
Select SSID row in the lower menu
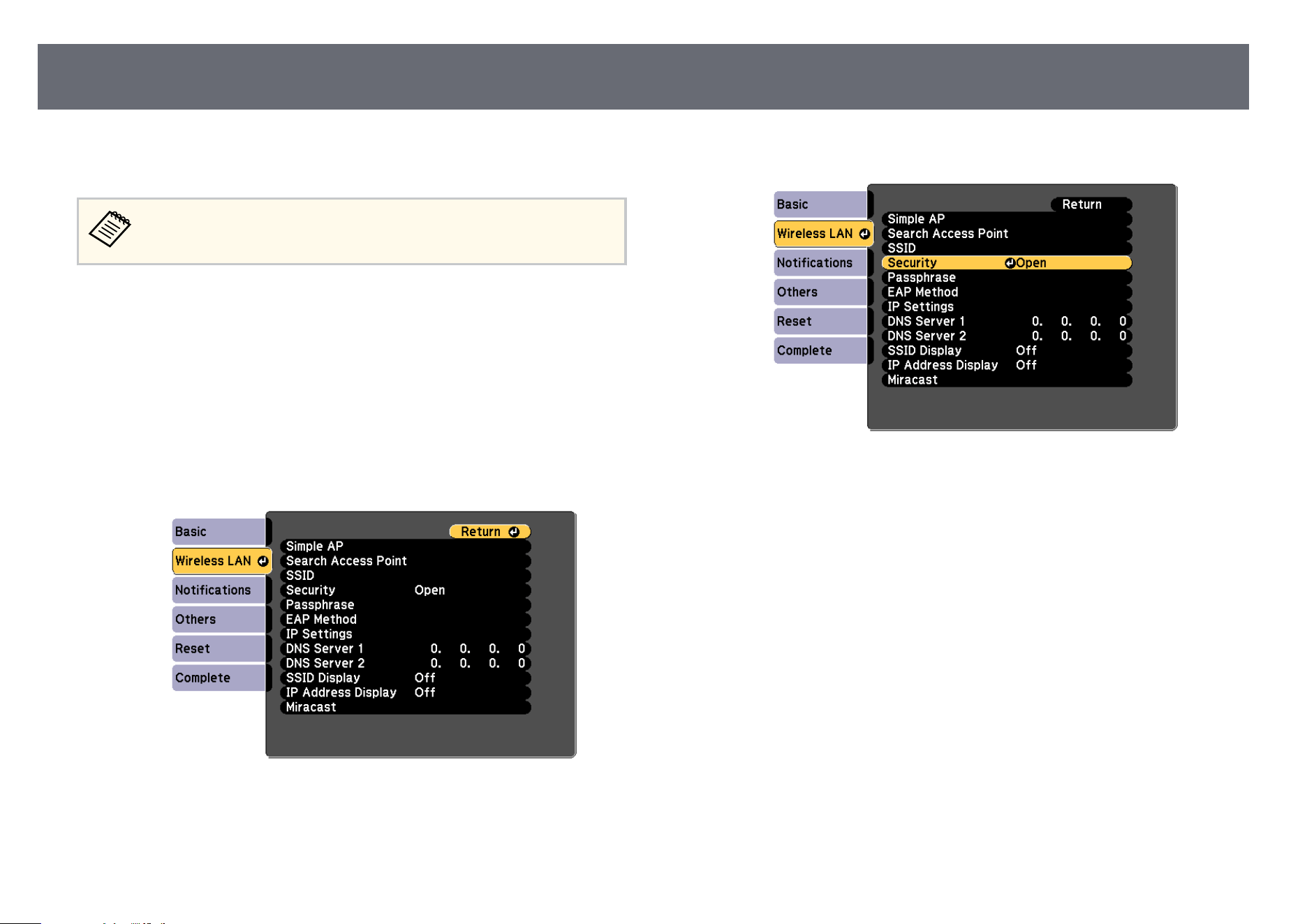406,576
